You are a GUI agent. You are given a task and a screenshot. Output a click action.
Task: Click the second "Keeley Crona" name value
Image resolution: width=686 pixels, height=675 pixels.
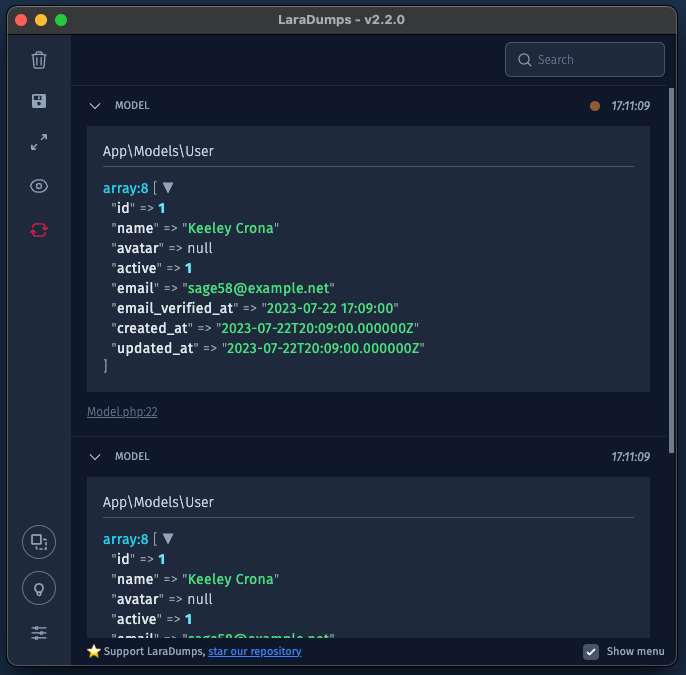pos(231,579)
